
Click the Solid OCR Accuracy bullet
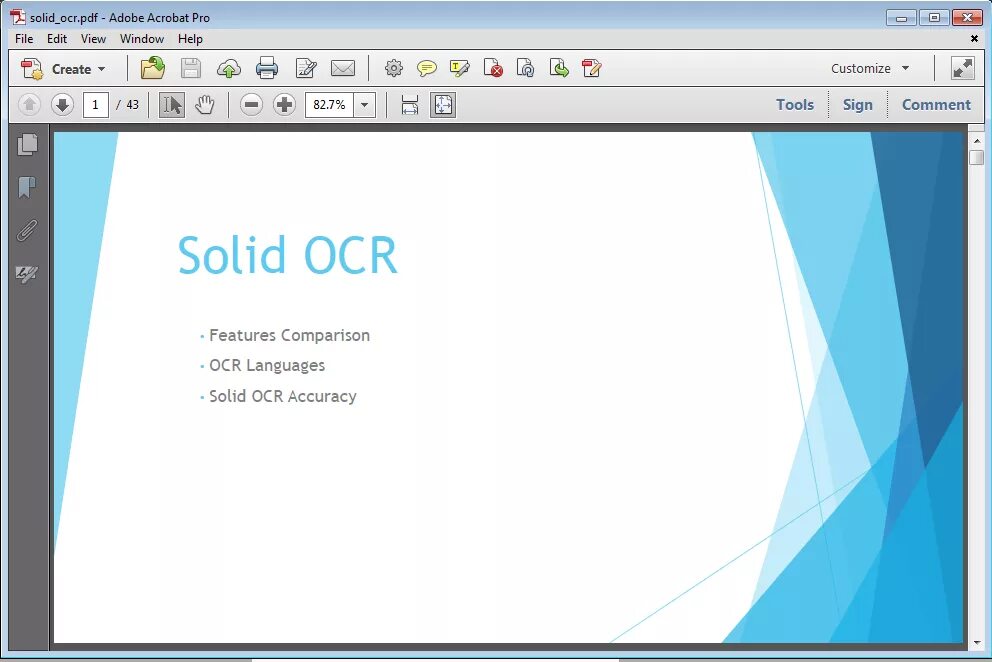[283, 396]
